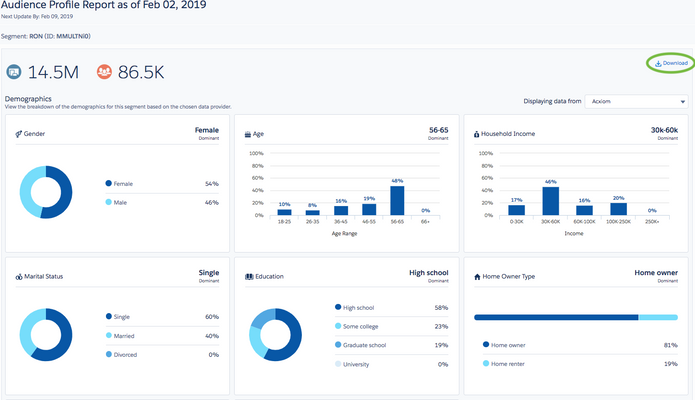This screenshot has width=695, height=400.
Task: Click the Home owner progress bar
Action: pyautogui.click(x=576, y=317)
